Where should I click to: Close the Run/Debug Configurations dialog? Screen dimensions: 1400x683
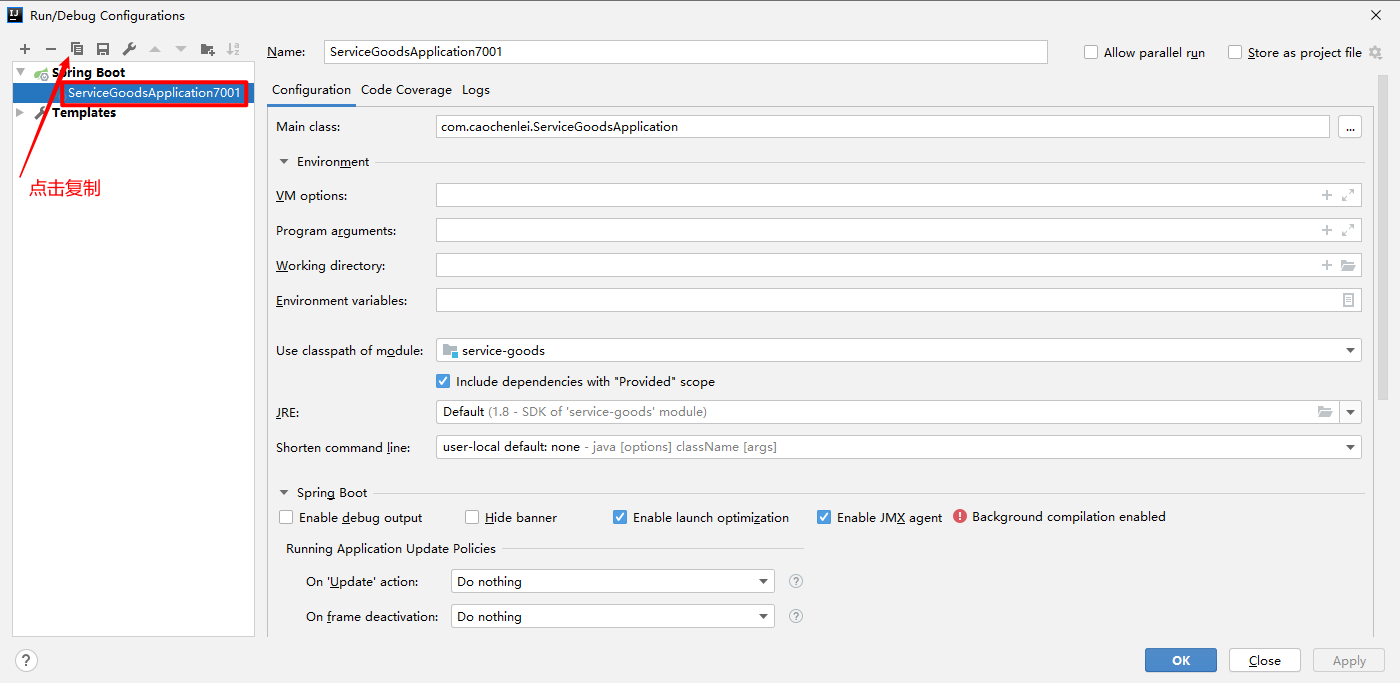tap(1376, 15)
